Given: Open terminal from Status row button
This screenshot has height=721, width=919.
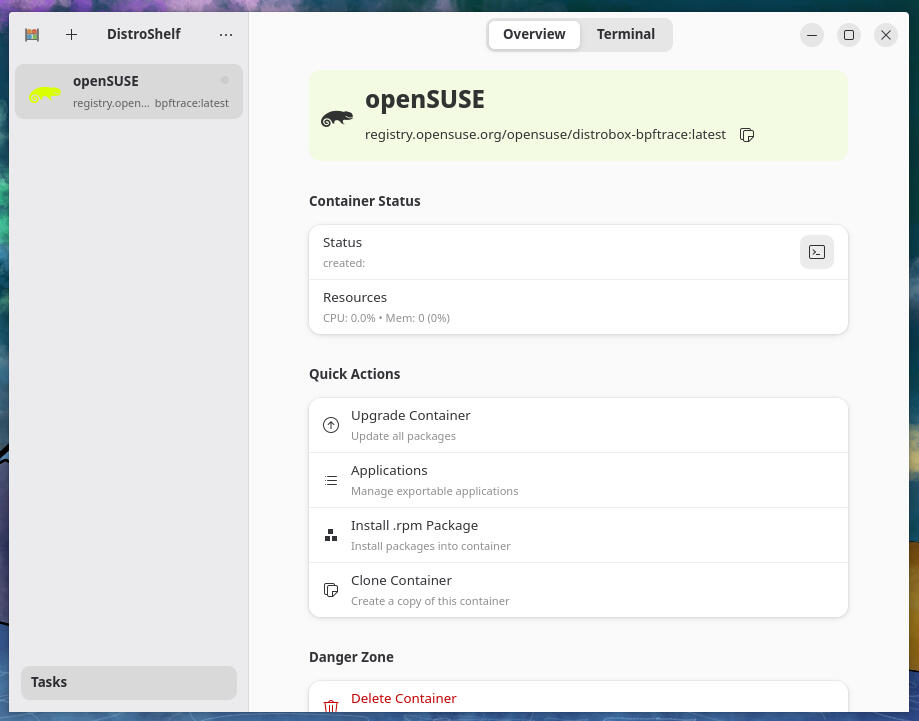Looking at the screenshot, I should coord(817,252).
